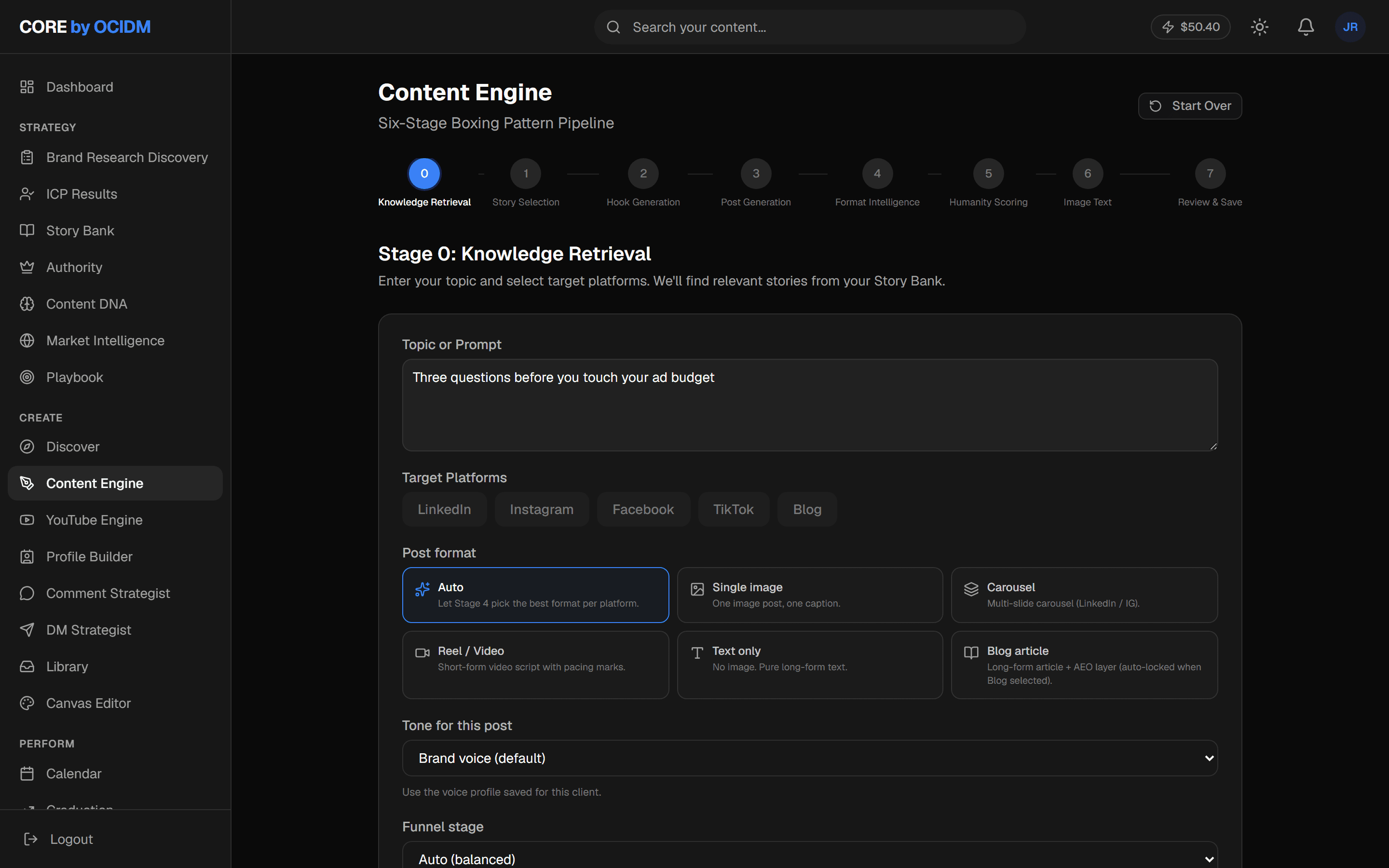Click the Calendar icon in sidebar

click(27, 774)
